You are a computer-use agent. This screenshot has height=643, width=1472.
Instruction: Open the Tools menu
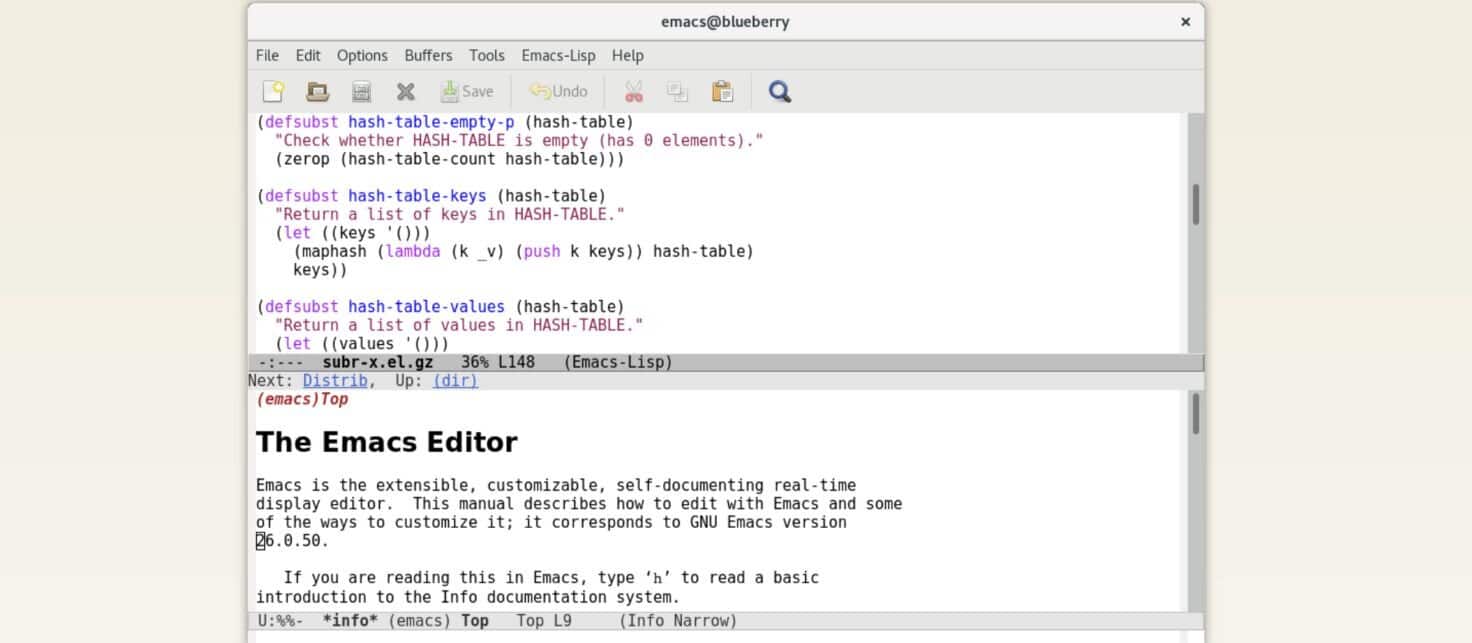click(x=486, y=55)
